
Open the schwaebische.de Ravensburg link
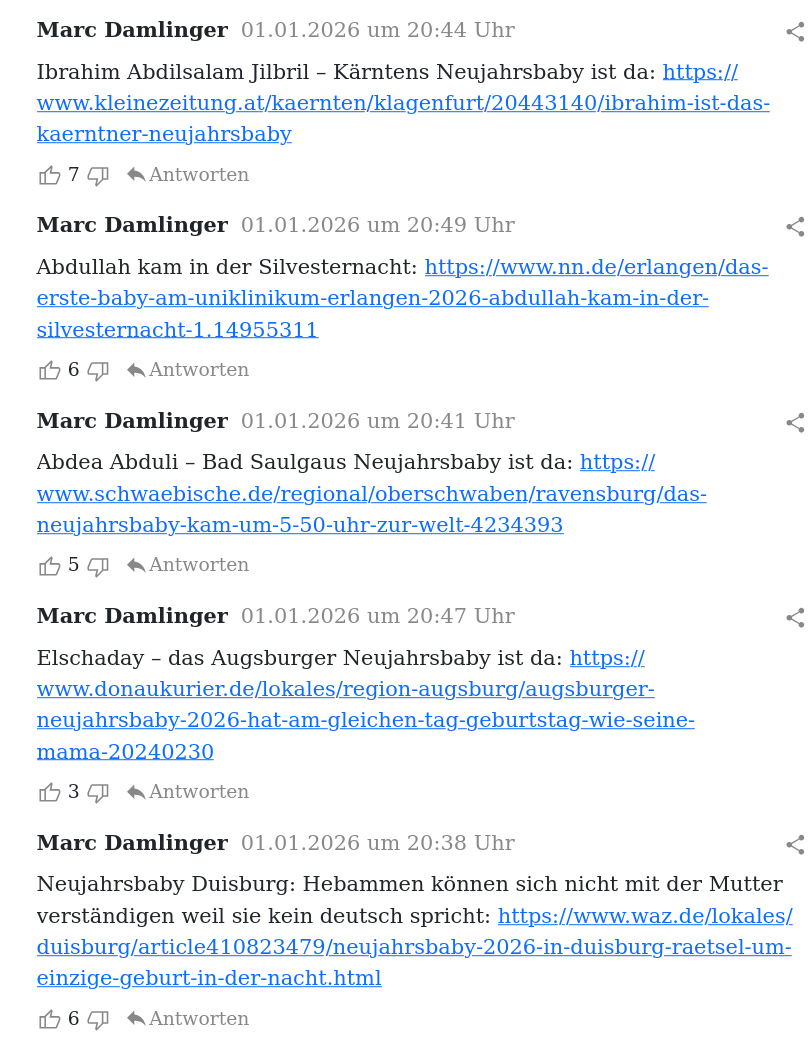[x=371, y=494]
